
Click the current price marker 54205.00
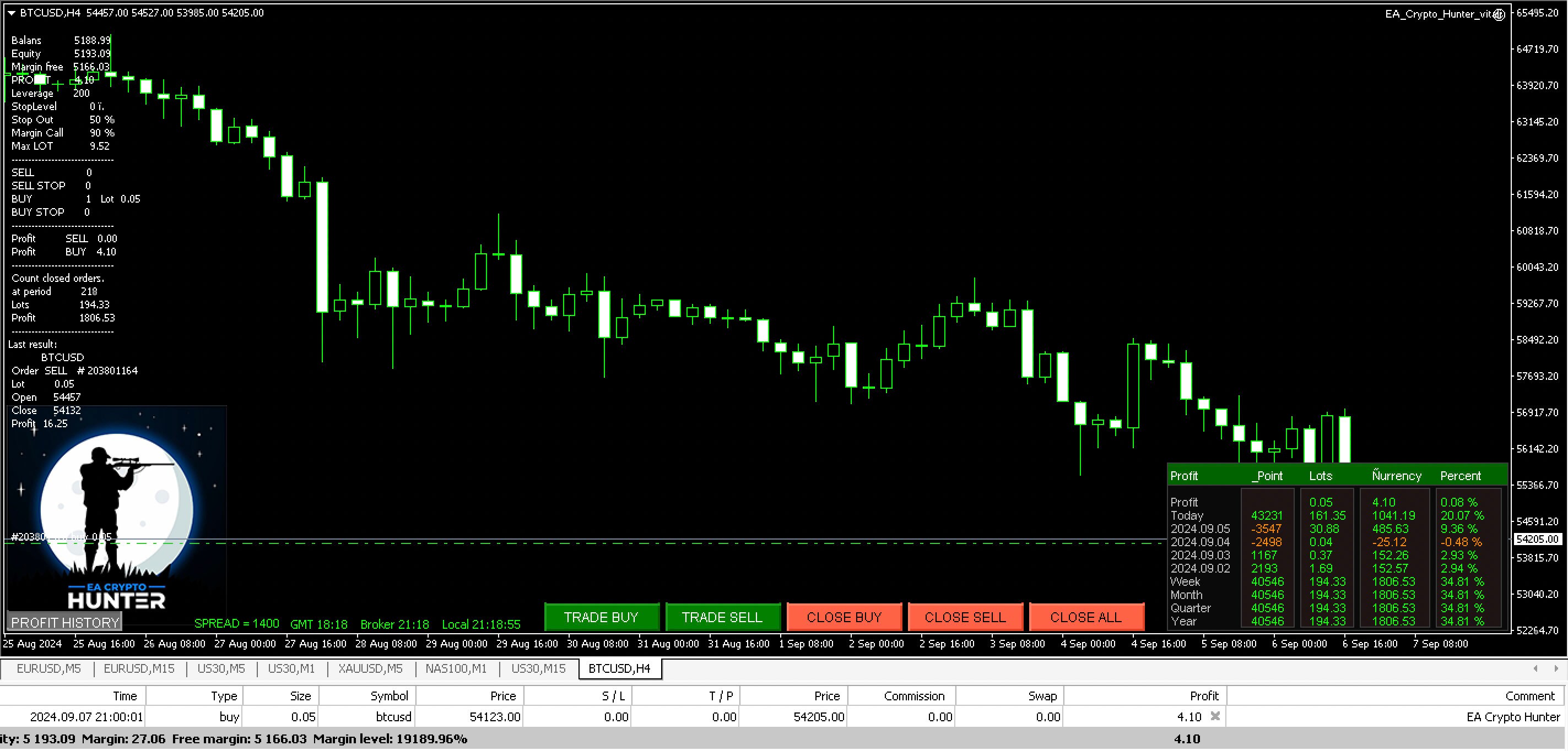point(1537,539)
